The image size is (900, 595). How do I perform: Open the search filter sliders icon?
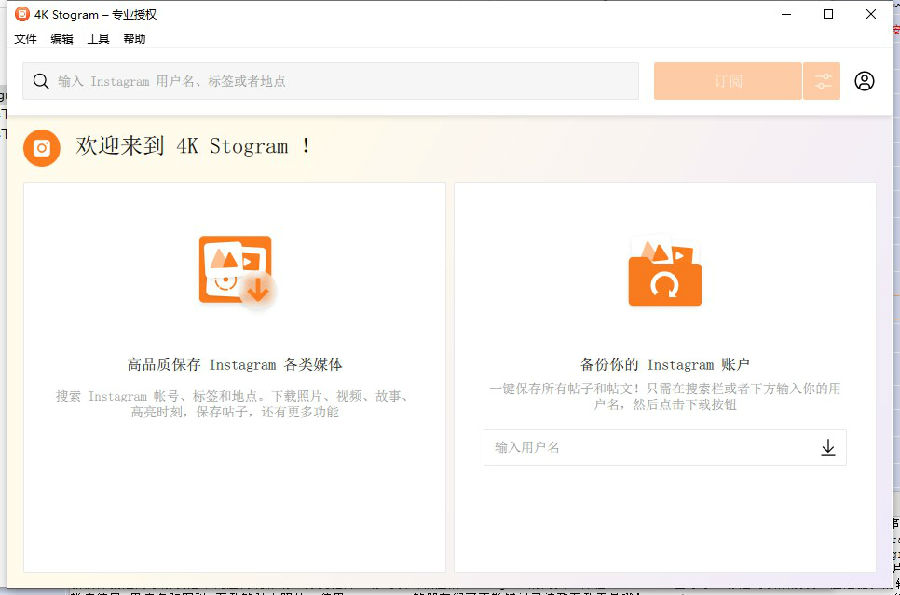(821, 81)
